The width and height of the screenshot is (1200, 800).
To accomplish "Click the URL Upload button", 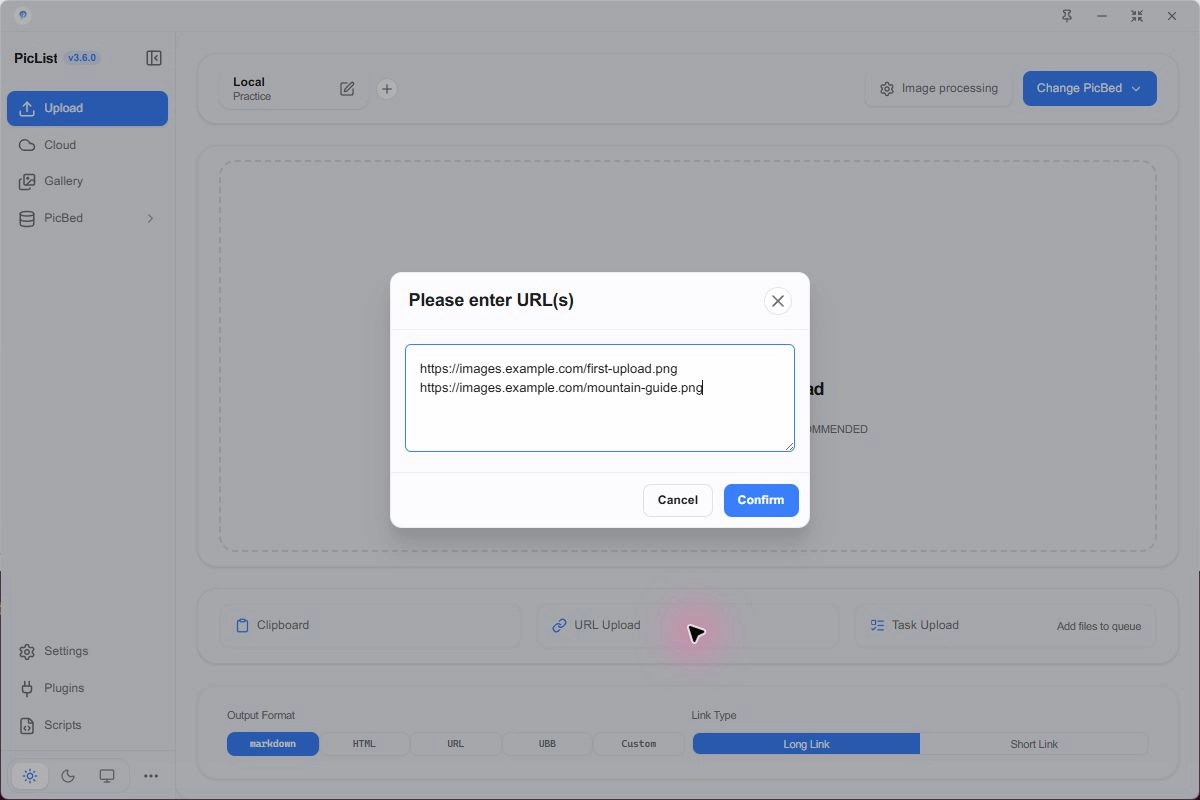I will [688, 625].
